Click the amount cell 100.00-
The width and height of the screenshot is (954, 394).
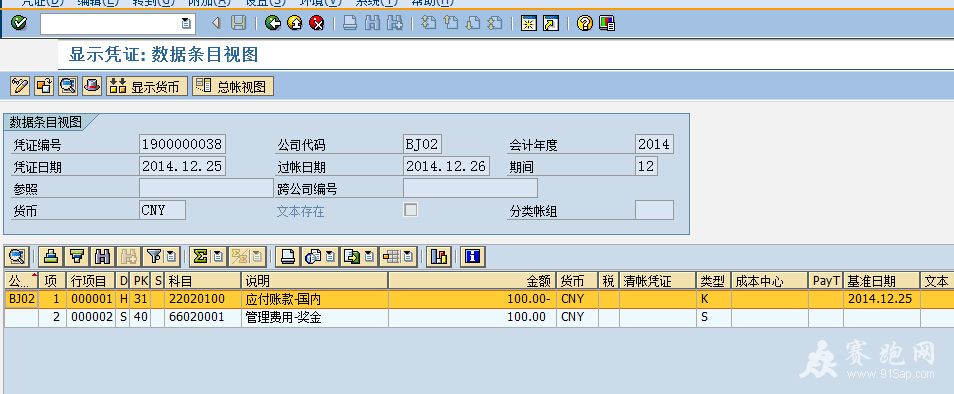pos(472,299)
